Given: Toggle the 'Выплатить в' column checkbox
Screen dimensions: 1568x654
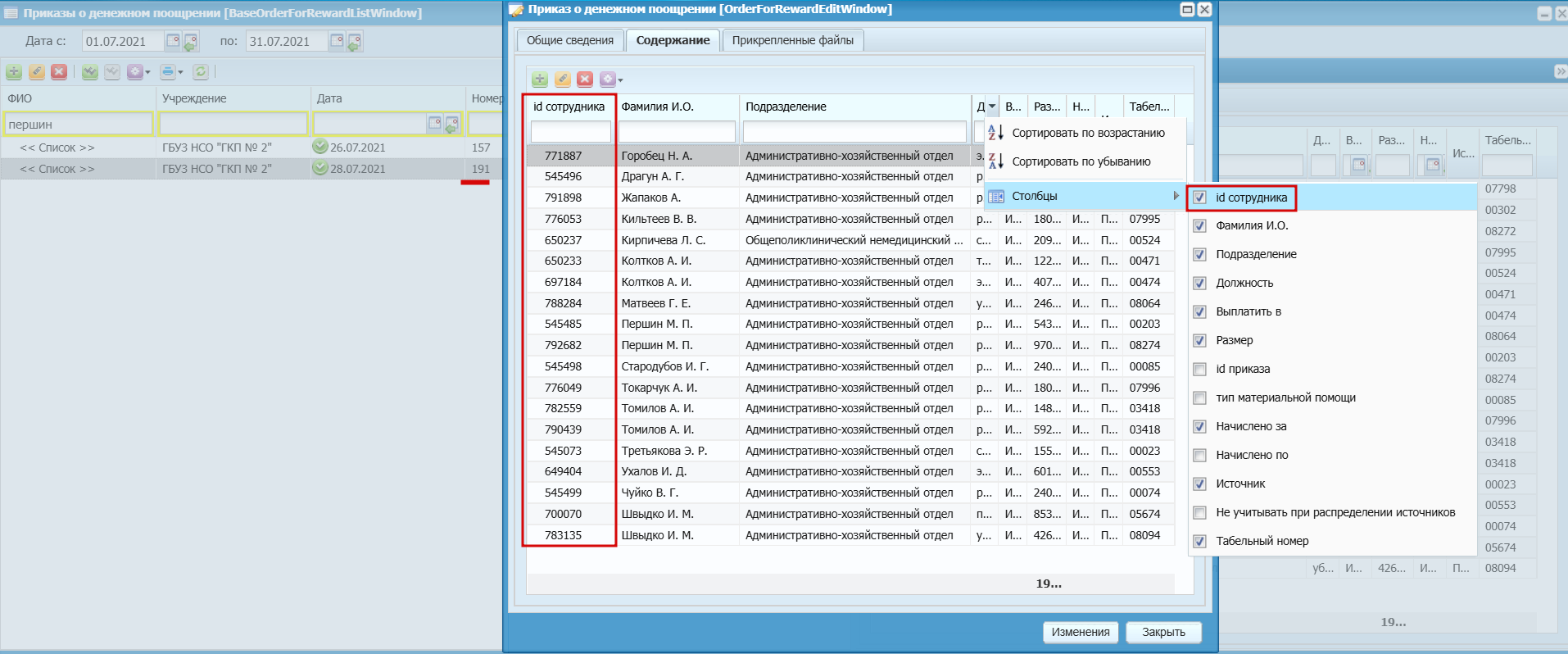Looking at the screenshot, I should tap(1200, 312).
